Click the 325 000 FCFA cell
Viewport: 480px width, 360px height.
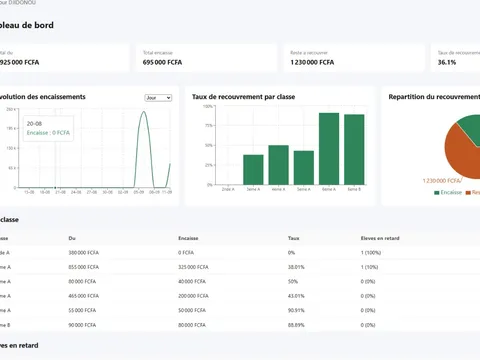(193, 267)
